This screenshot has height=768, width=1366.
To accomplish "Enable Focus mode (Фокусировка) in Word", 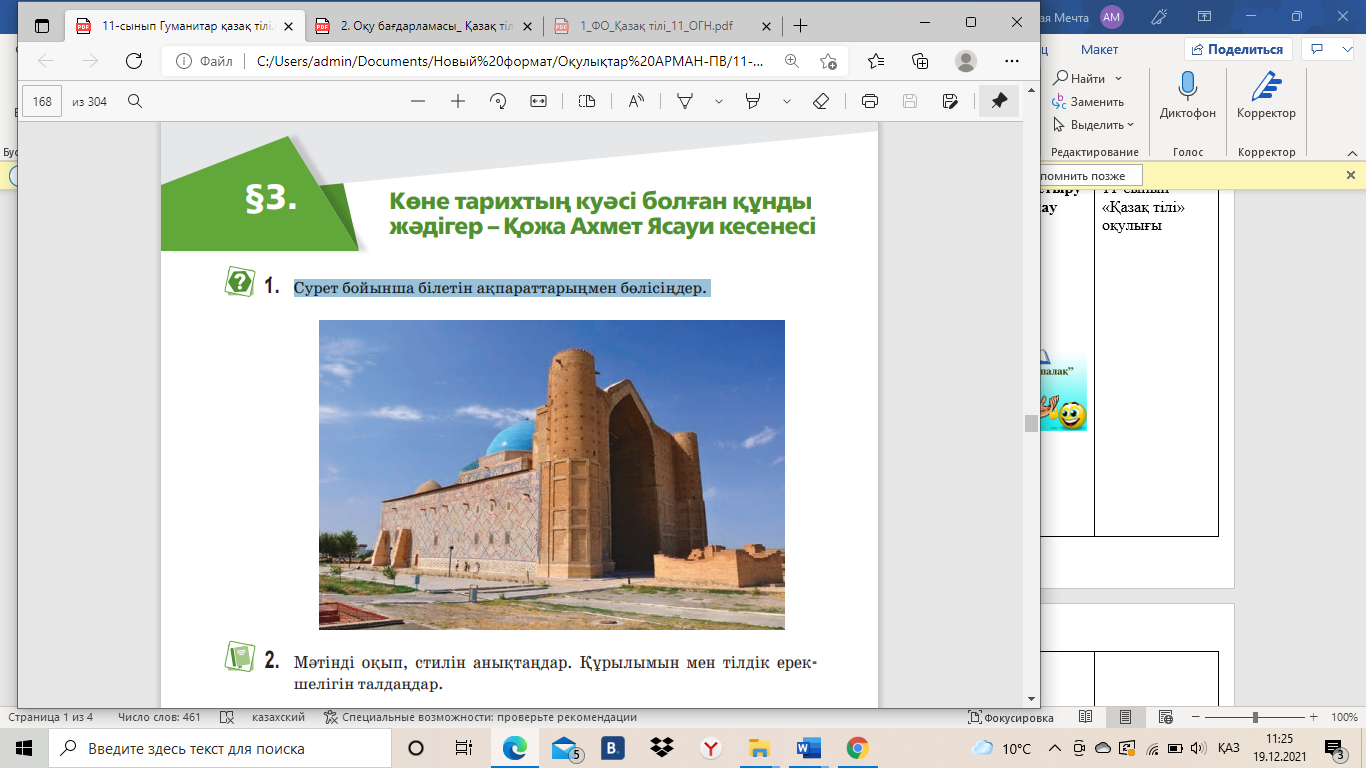I will point(1011,717).
